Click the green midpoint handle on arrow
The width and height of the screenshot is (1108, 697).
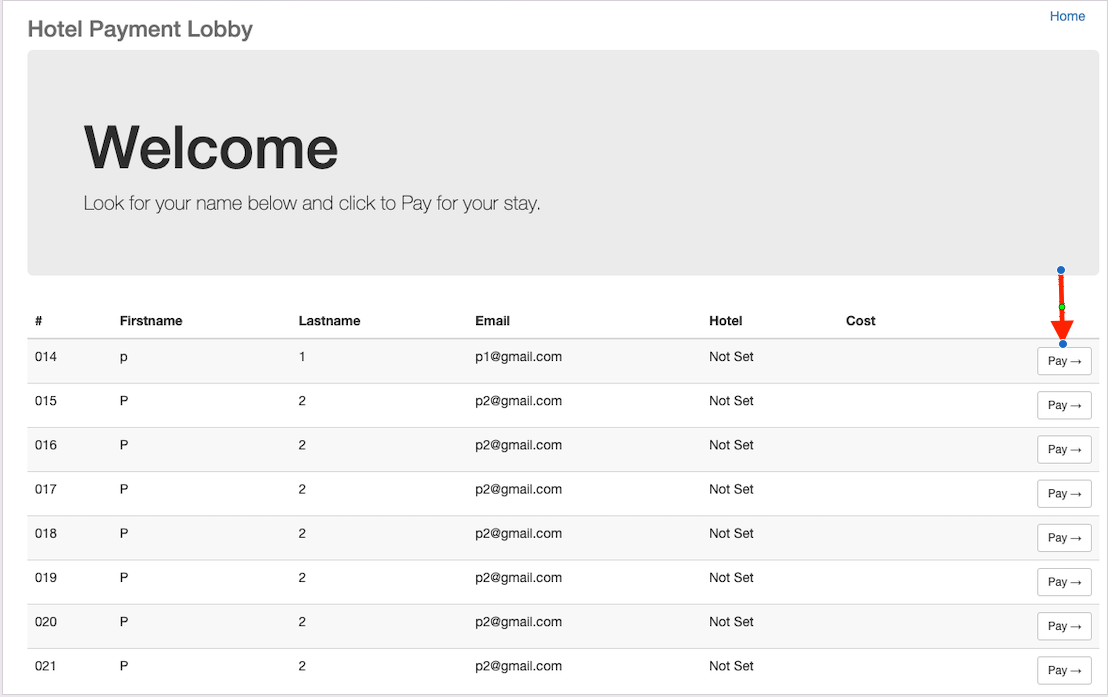[1062, 307]
